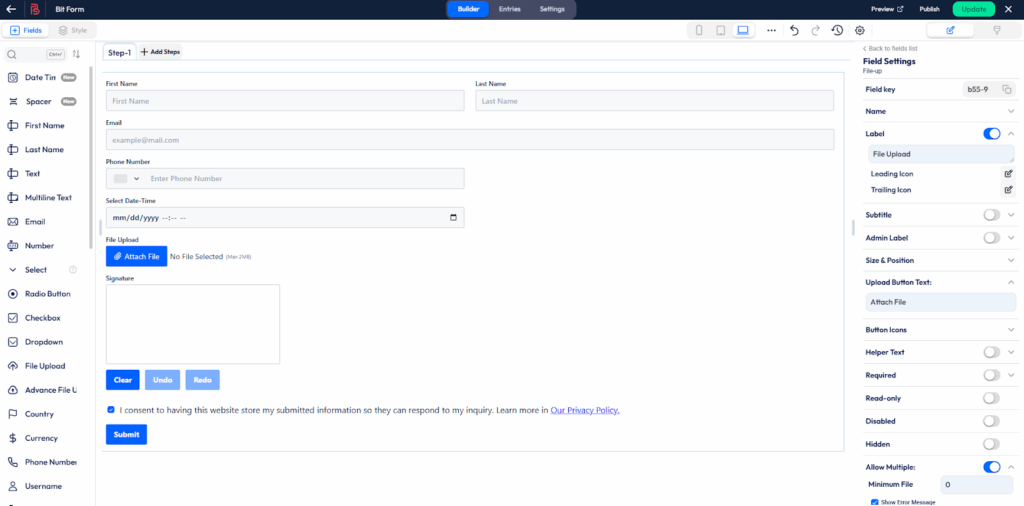Click the Email input field in the form
The width and height of the screenshot is (1024, 506).
(x=470, y=140)
